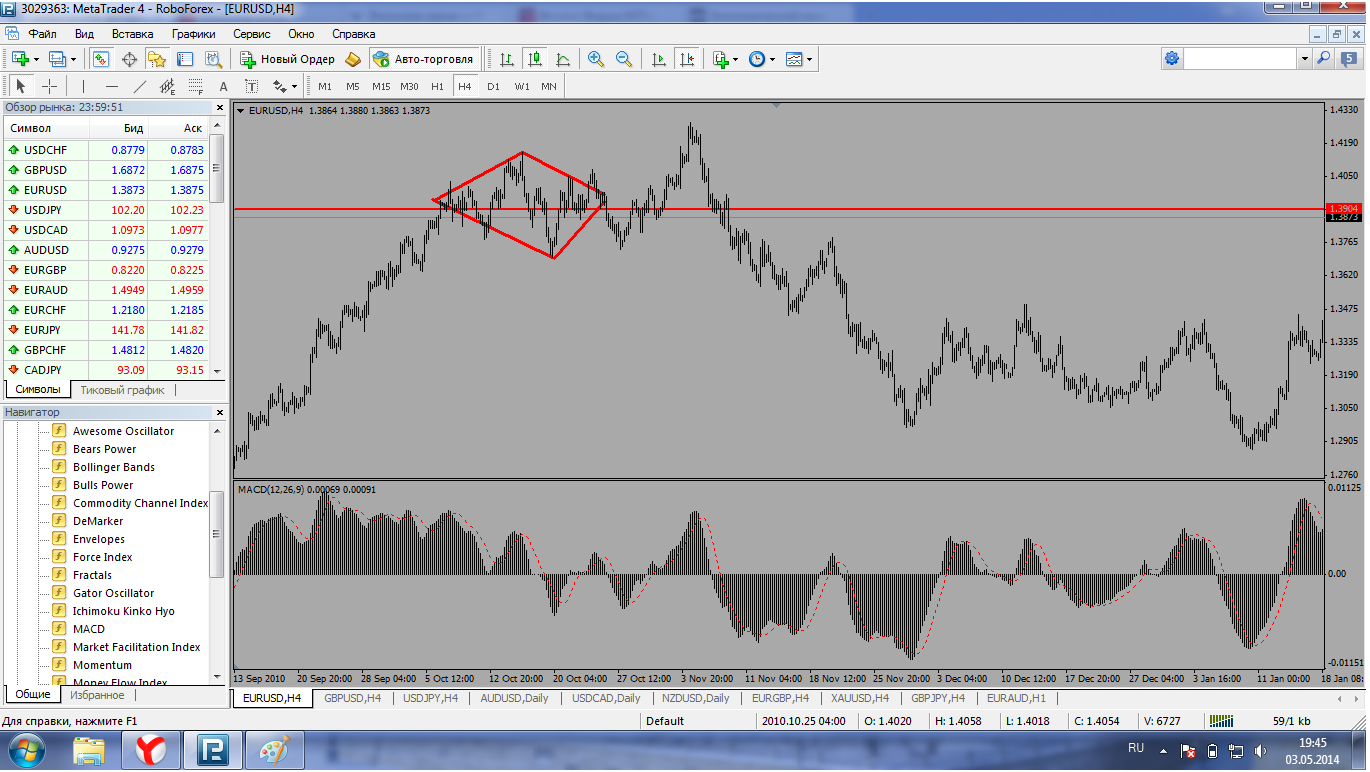The height and width of the screenshot is (772, 1370).
Task: Click the New Chart icon
Action: 20,59
